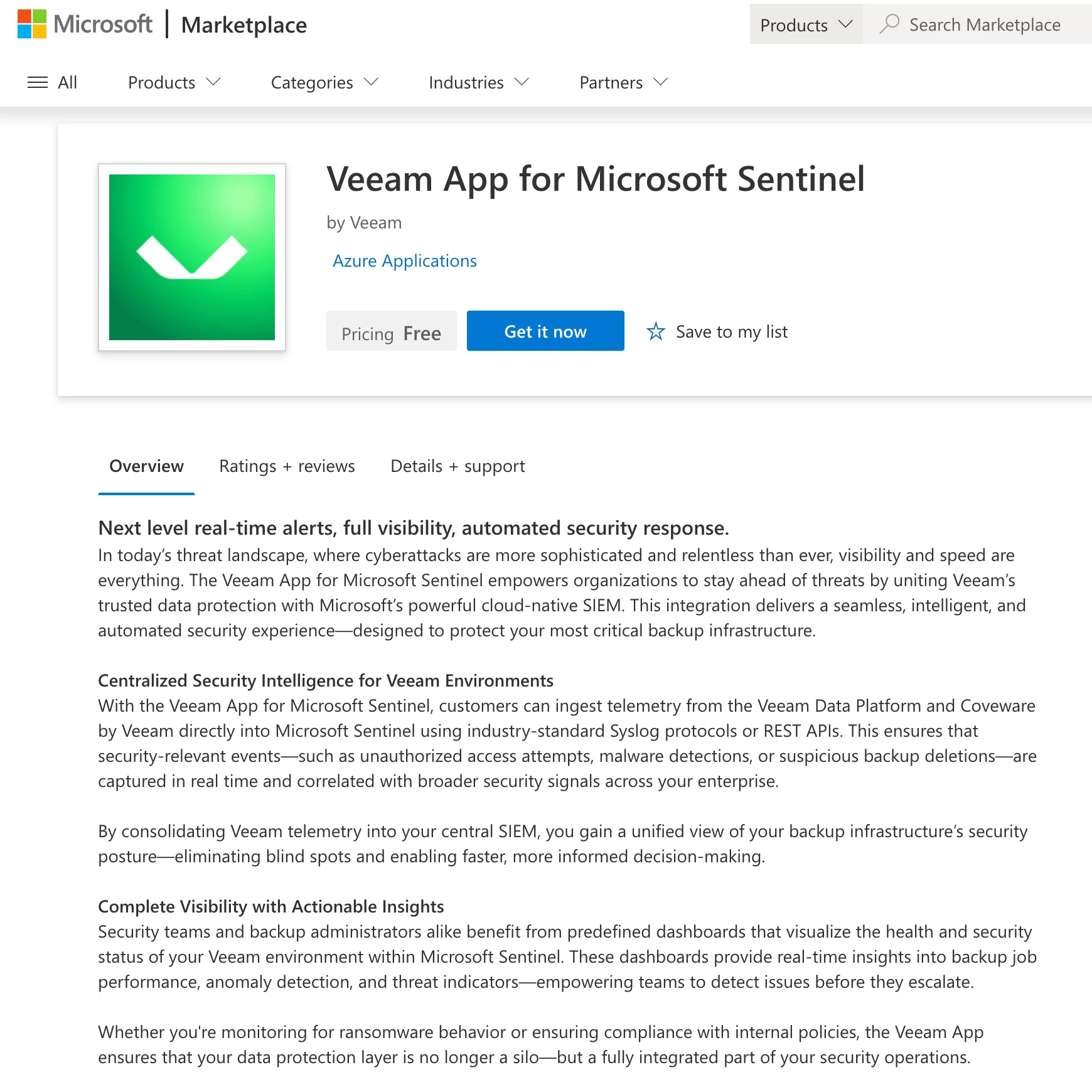This screenshot has width=1092, height=1092.
Task: Click the star to save to my list
Action: (655, 331)
